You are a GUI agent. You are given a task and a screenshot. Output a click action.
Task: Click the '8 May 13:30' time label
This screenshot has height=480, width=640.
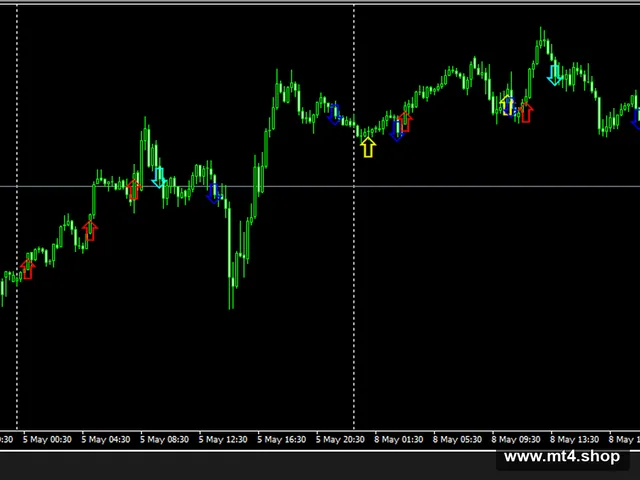point(575,440)
